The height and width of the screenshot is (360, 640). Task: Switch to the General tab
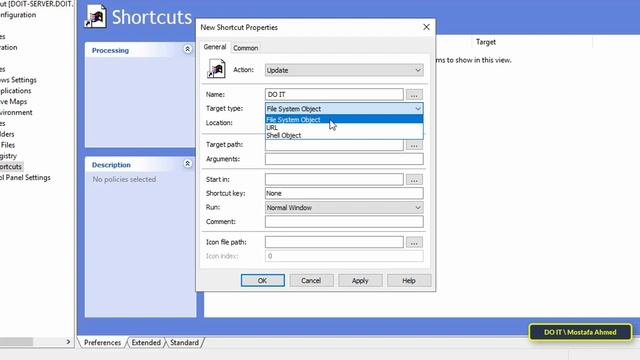215,47
